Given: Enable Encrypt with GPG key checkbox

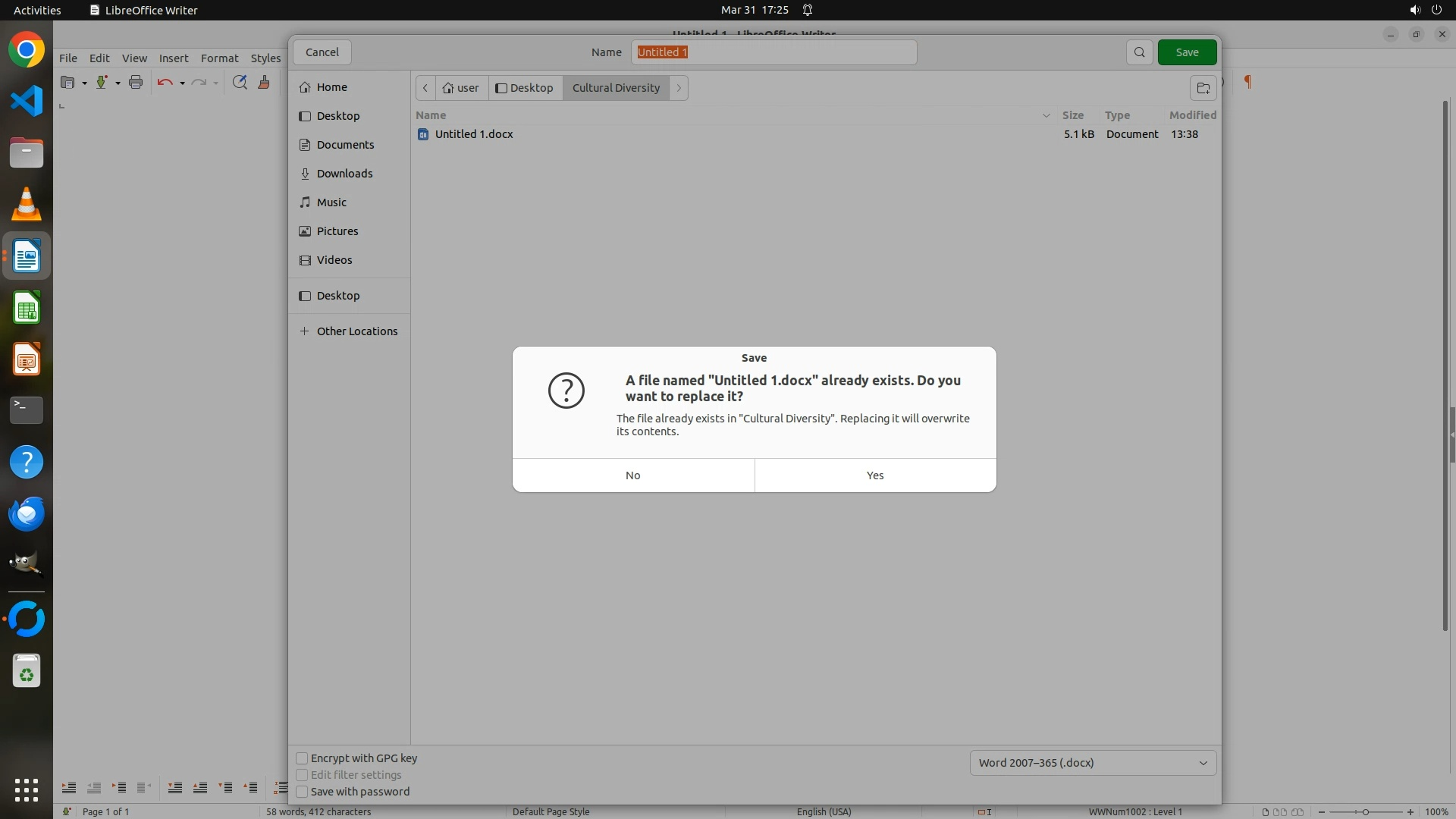Looking at the screenshot, I should [x=302, y=758].
